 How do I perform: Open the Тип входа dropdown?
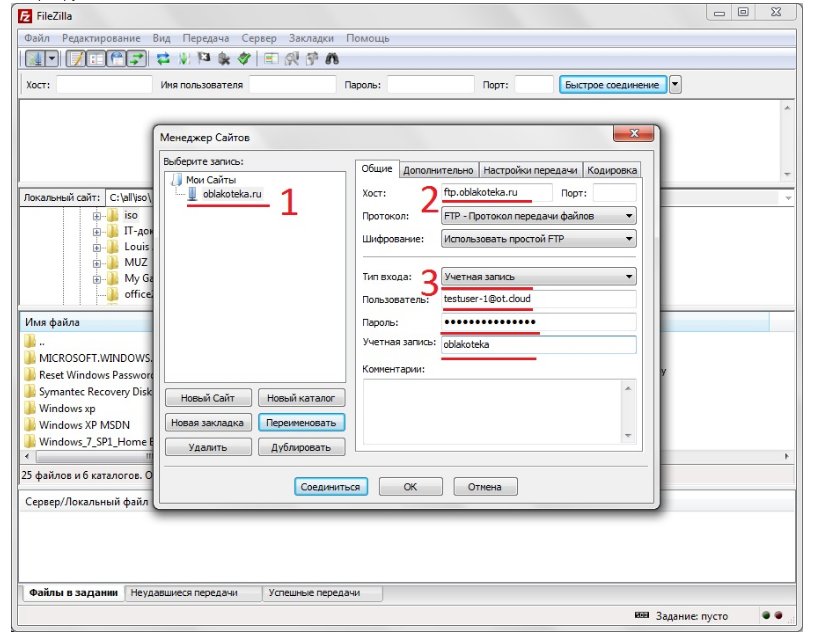point(628,276)
